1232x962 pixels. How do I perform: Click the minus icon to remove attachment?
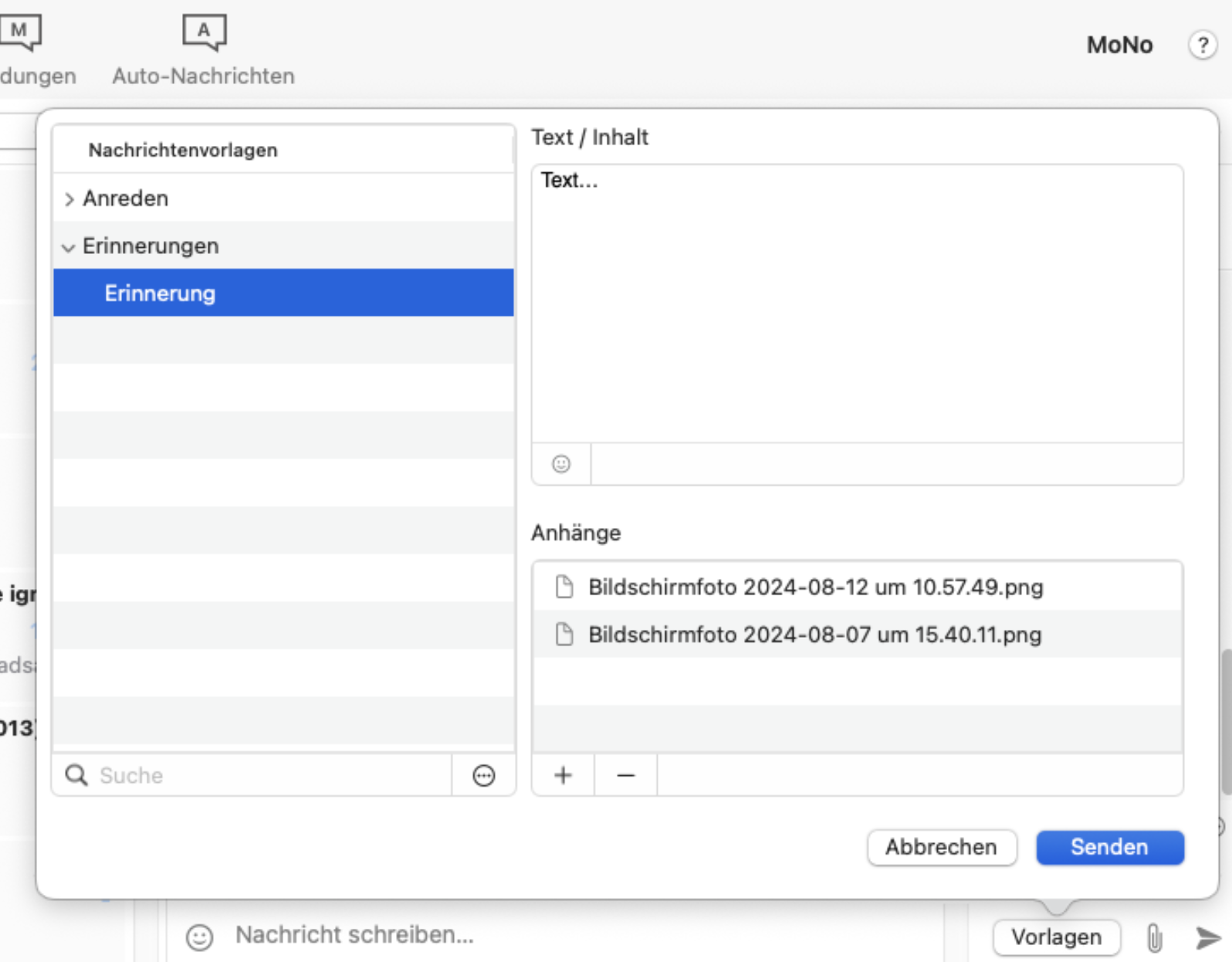(626, 775)
